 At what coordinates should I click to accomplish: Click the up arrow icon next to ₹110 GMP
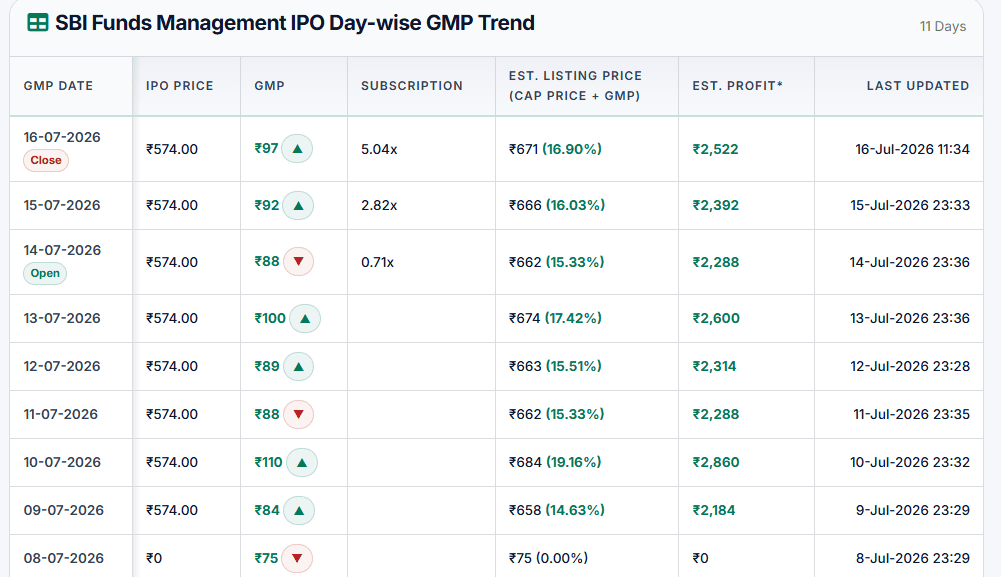coord(302,462)
